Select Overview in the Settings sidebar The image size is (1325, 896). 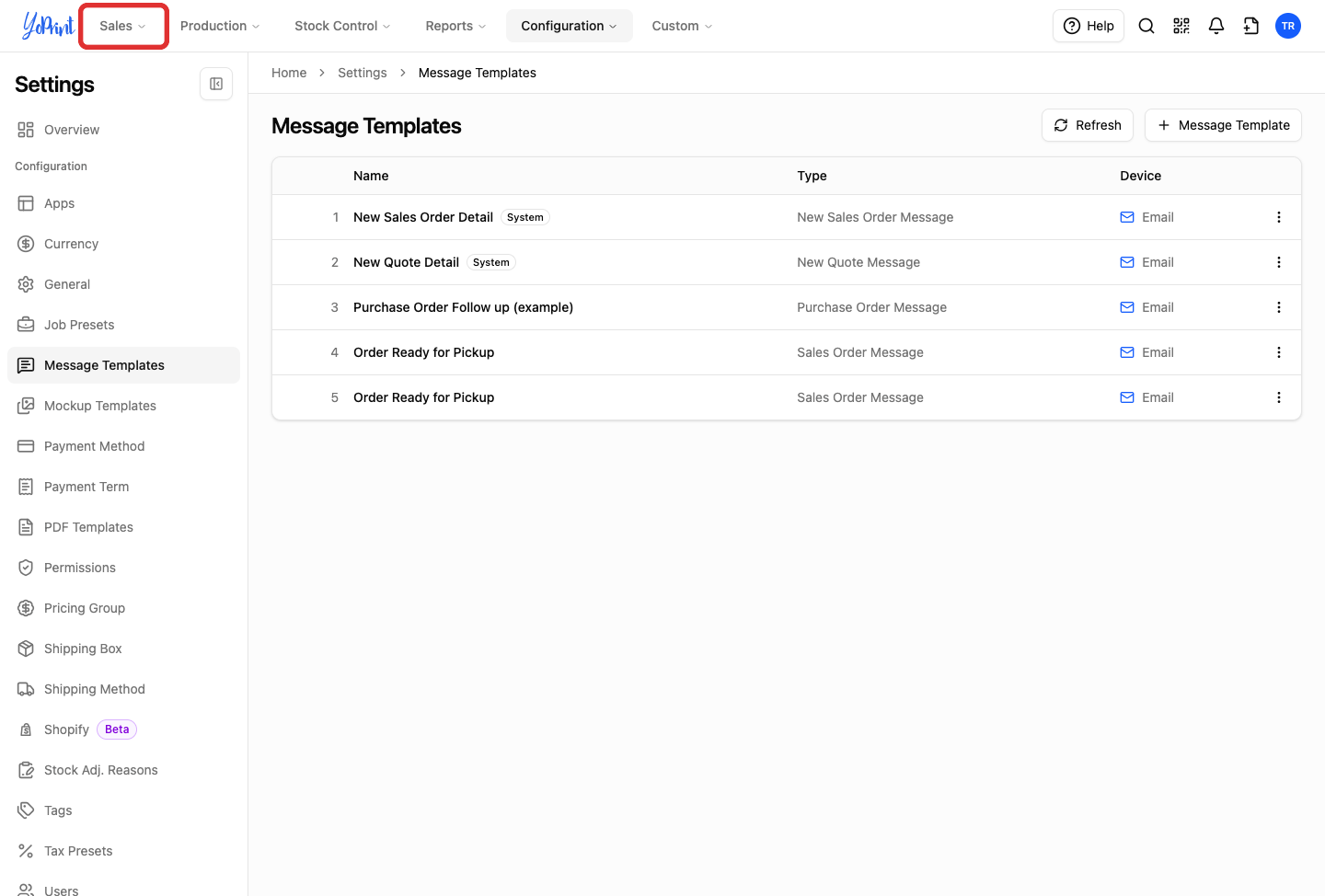(123, 130)
